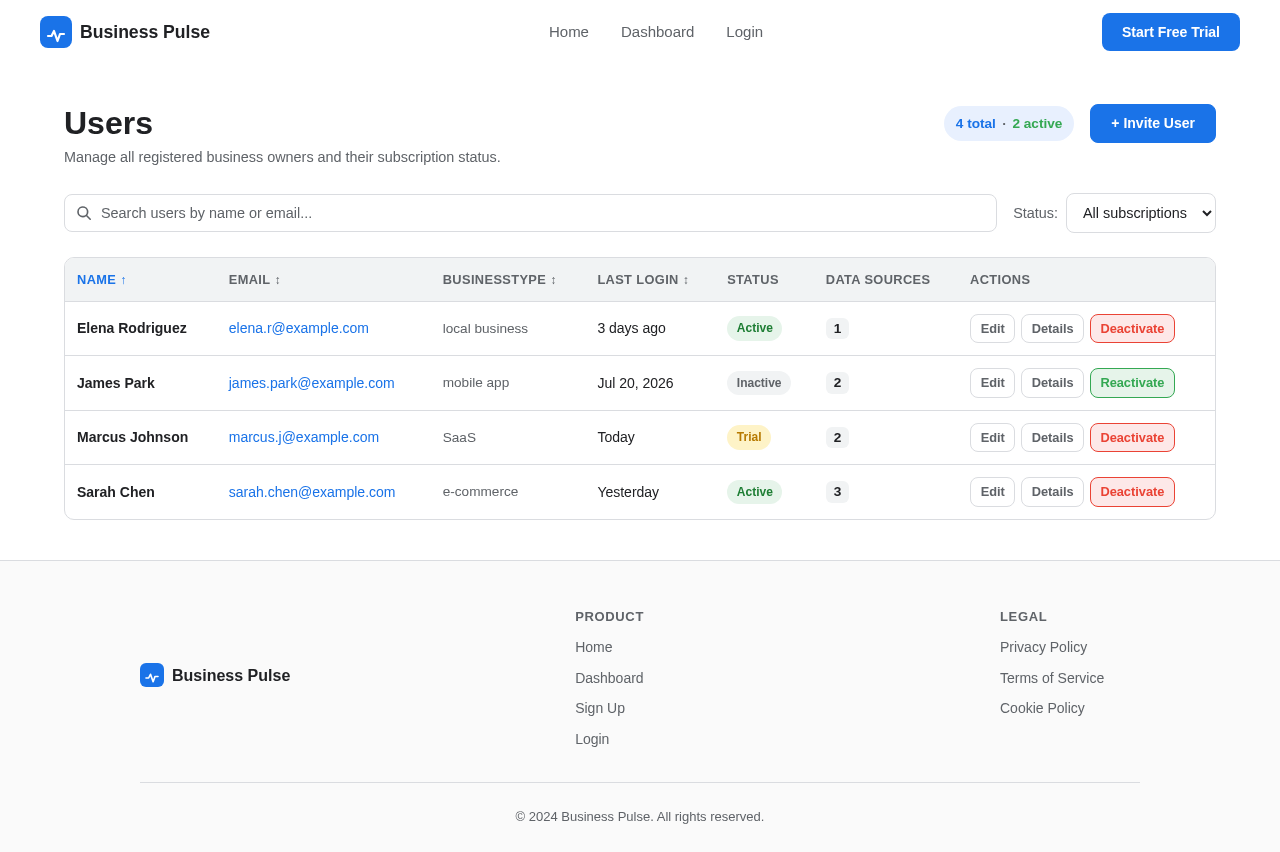Edit James Park's record
The height and width of the screenshot is (852, 1280).
click(992, 383)
